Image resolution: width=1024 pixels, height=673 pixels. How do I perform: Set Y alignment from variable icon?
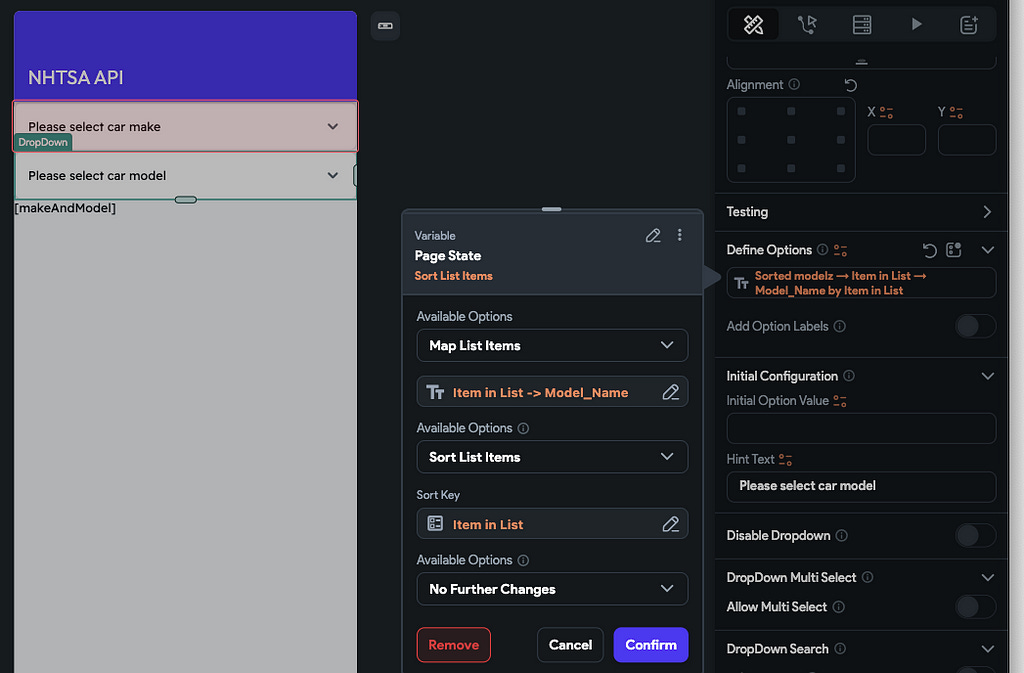click(956, 112)
